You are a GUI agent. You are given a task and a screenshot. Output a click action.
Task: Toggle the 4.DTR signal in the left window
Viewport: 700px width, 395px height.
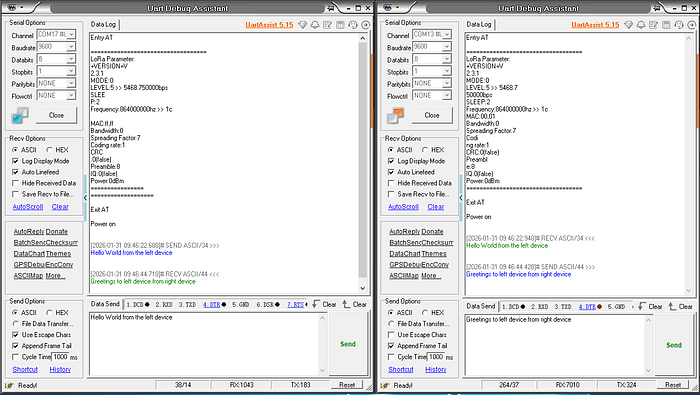point(215,304)
